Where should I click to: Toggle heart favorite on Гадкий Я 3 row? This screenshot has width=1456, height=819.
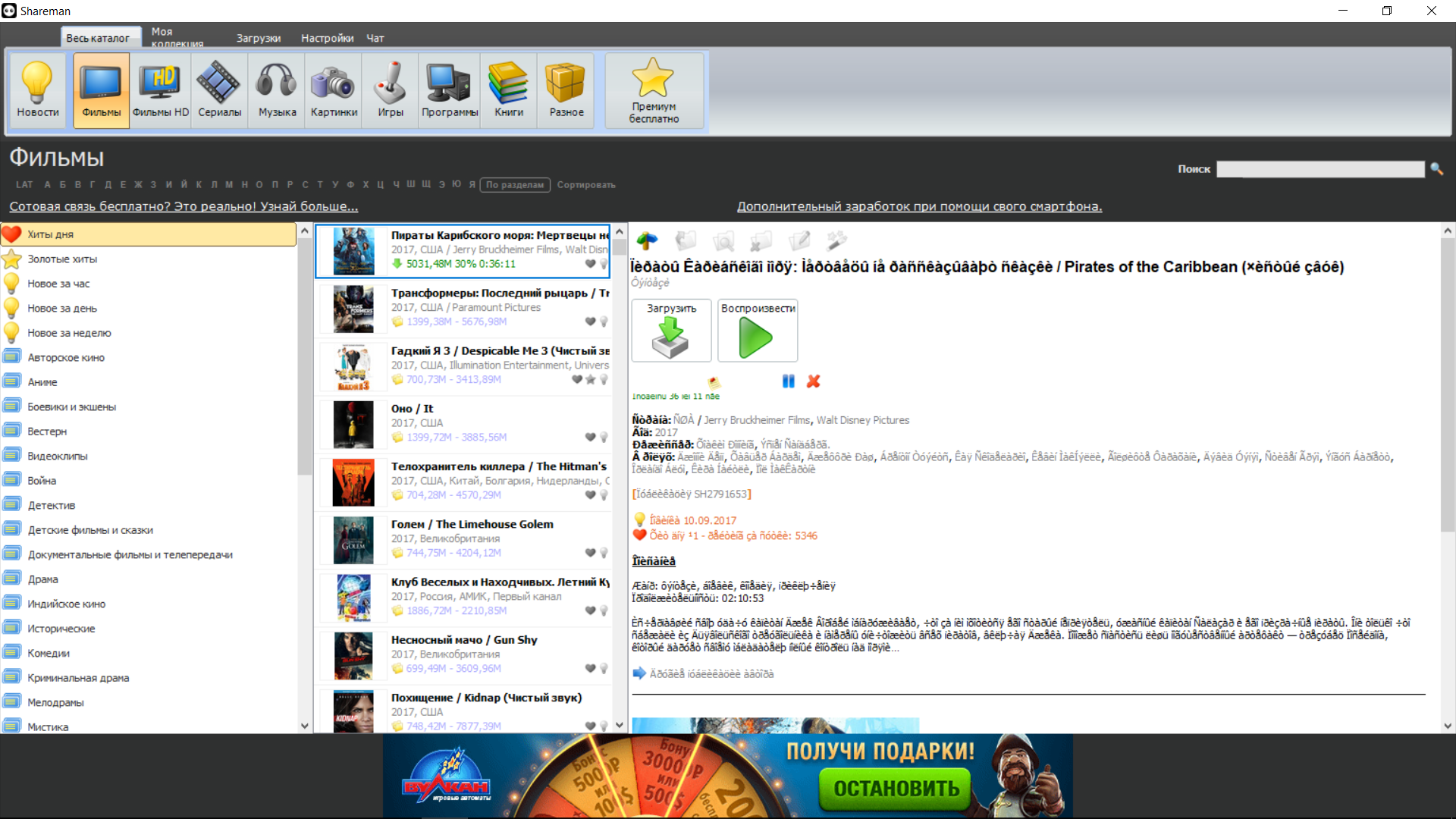[x=577, y=379]
